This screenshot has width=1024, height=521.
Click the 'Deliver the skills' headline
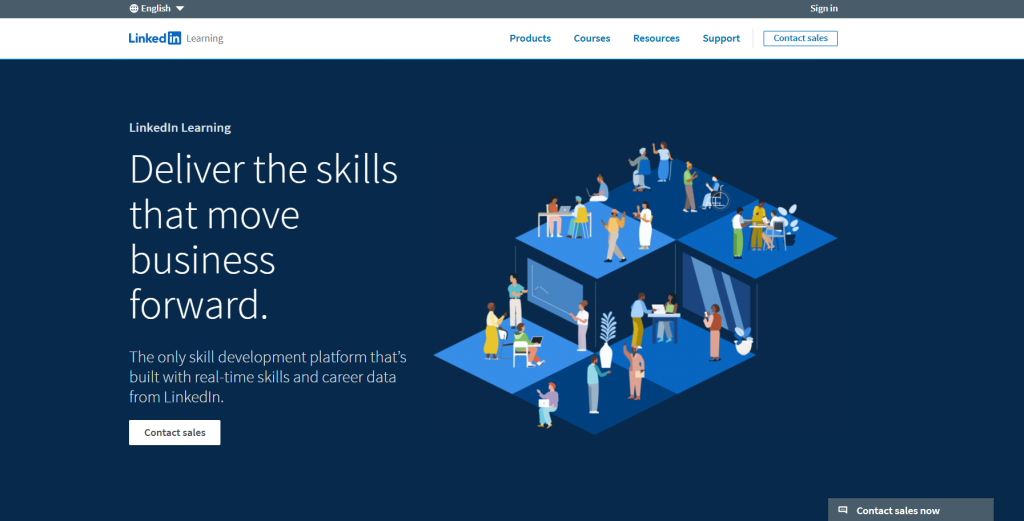pos(263,237)
